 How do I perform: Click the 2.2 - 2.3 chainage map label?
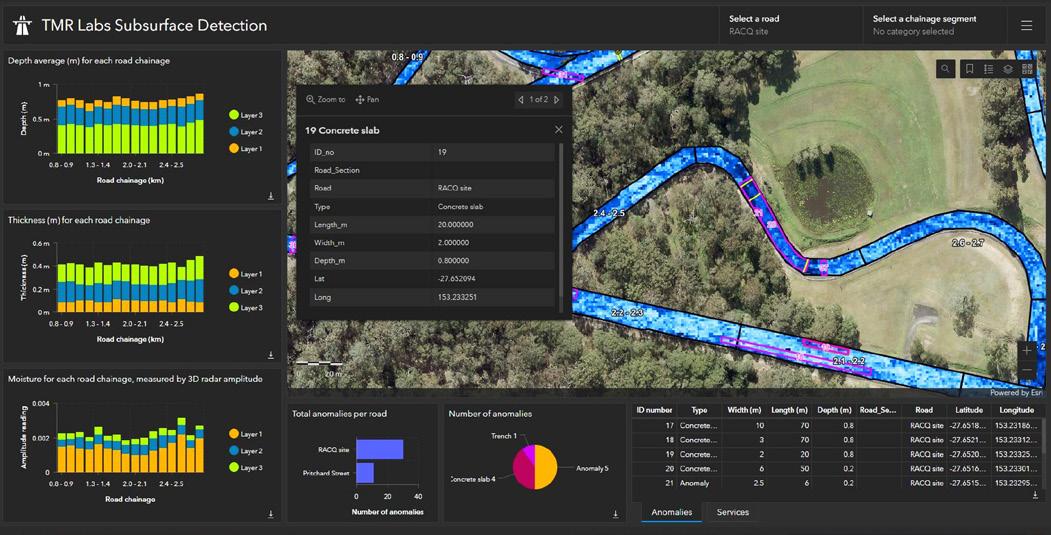(x=627, y=313)
